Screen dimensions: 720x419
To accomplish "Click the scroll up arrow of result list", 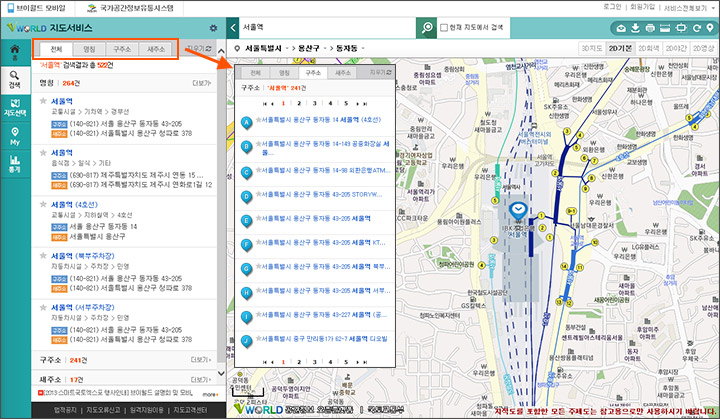I will pos(221,51).
